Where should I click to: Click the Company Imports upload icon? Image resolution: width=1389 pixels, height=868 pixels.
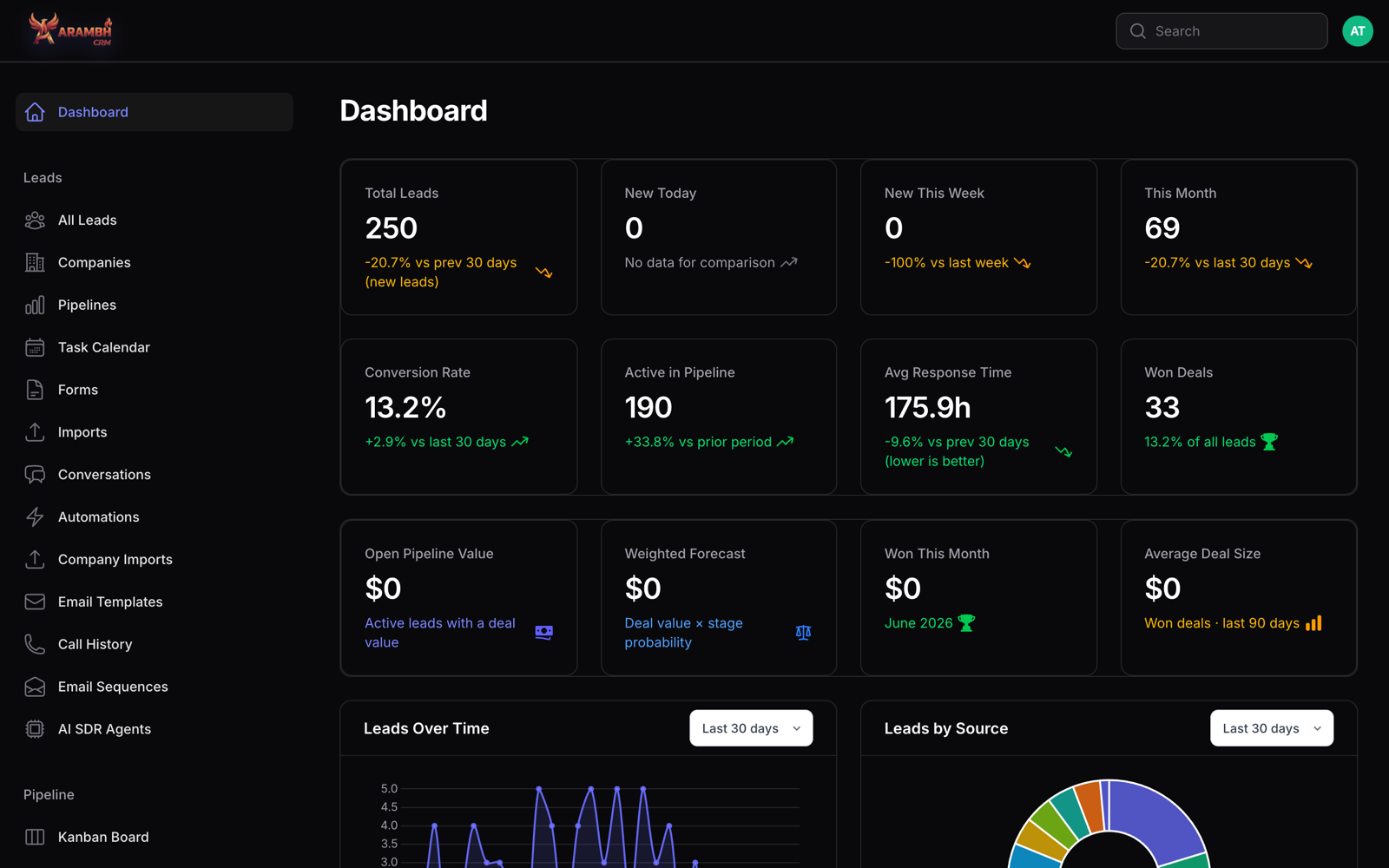click(x=35, y=560)
